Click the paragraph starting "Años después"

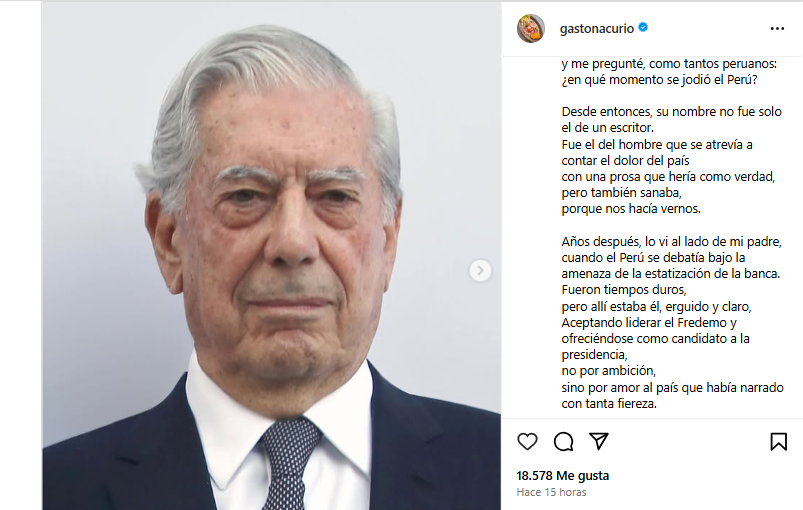(x=672, y=323)
